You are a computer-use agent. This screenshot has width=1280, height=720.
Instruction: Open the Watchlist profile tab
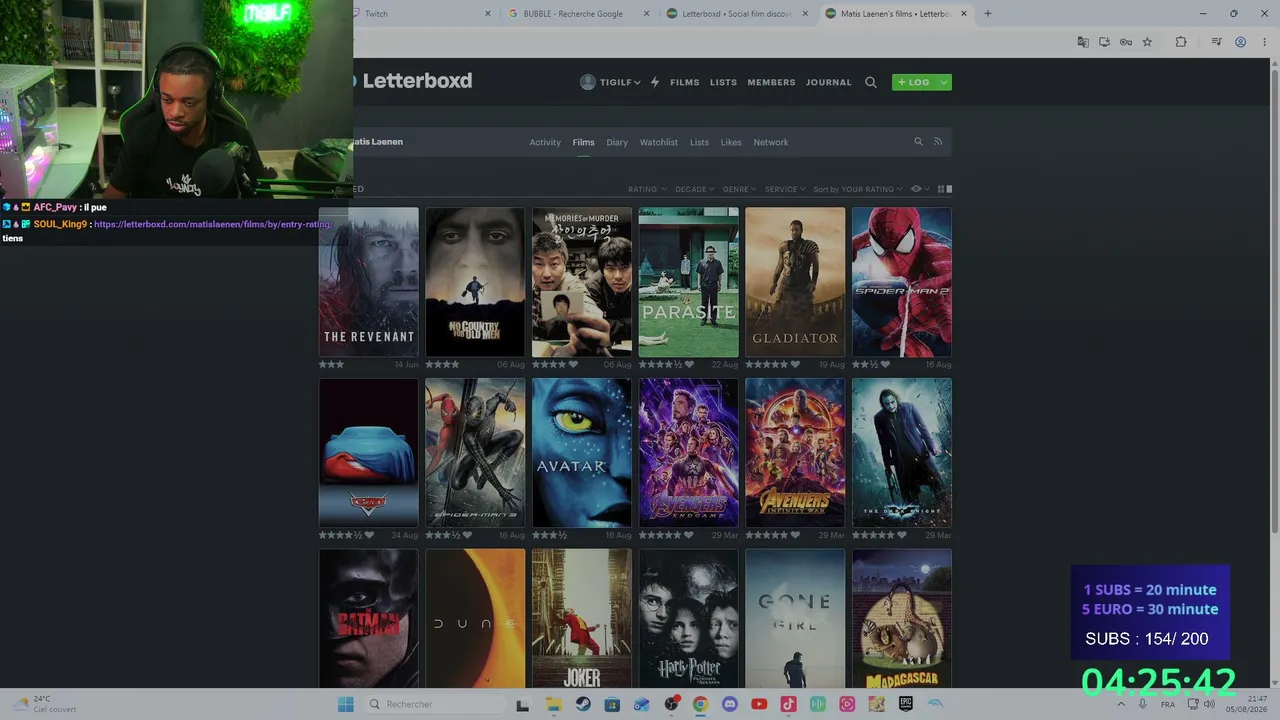pyautogui.click(x=659, y=142)
